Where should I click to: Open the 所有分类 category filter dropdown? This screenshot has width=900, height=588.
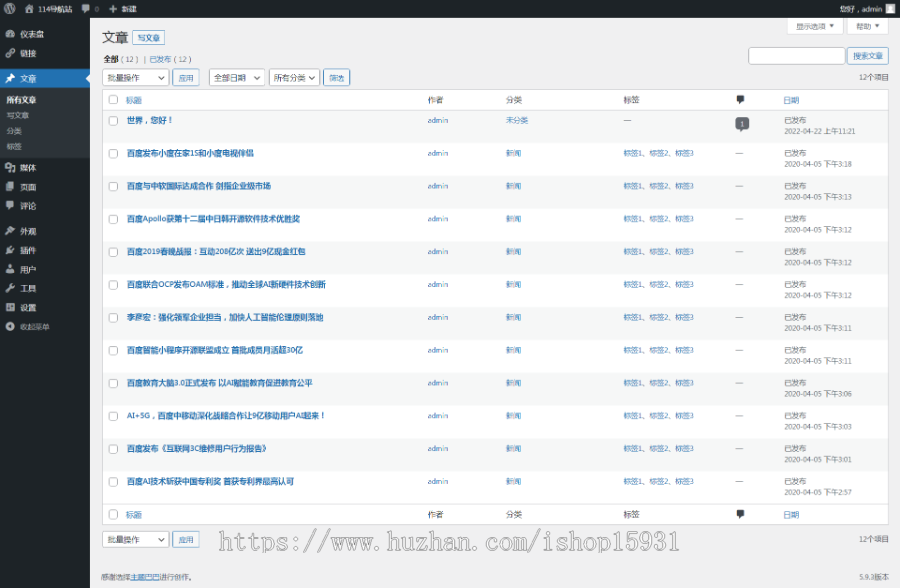pyautogui.click(x=294, y=77)
